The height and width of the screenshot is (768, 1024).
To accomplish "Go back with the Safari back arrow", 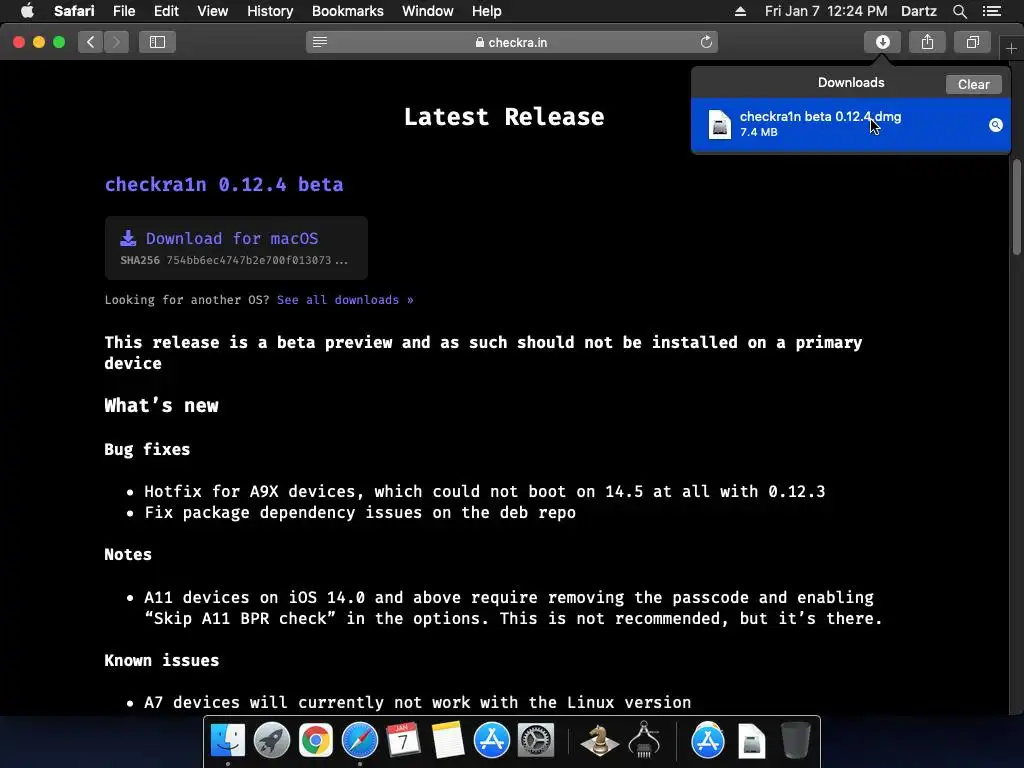I will tap(91, 42).
